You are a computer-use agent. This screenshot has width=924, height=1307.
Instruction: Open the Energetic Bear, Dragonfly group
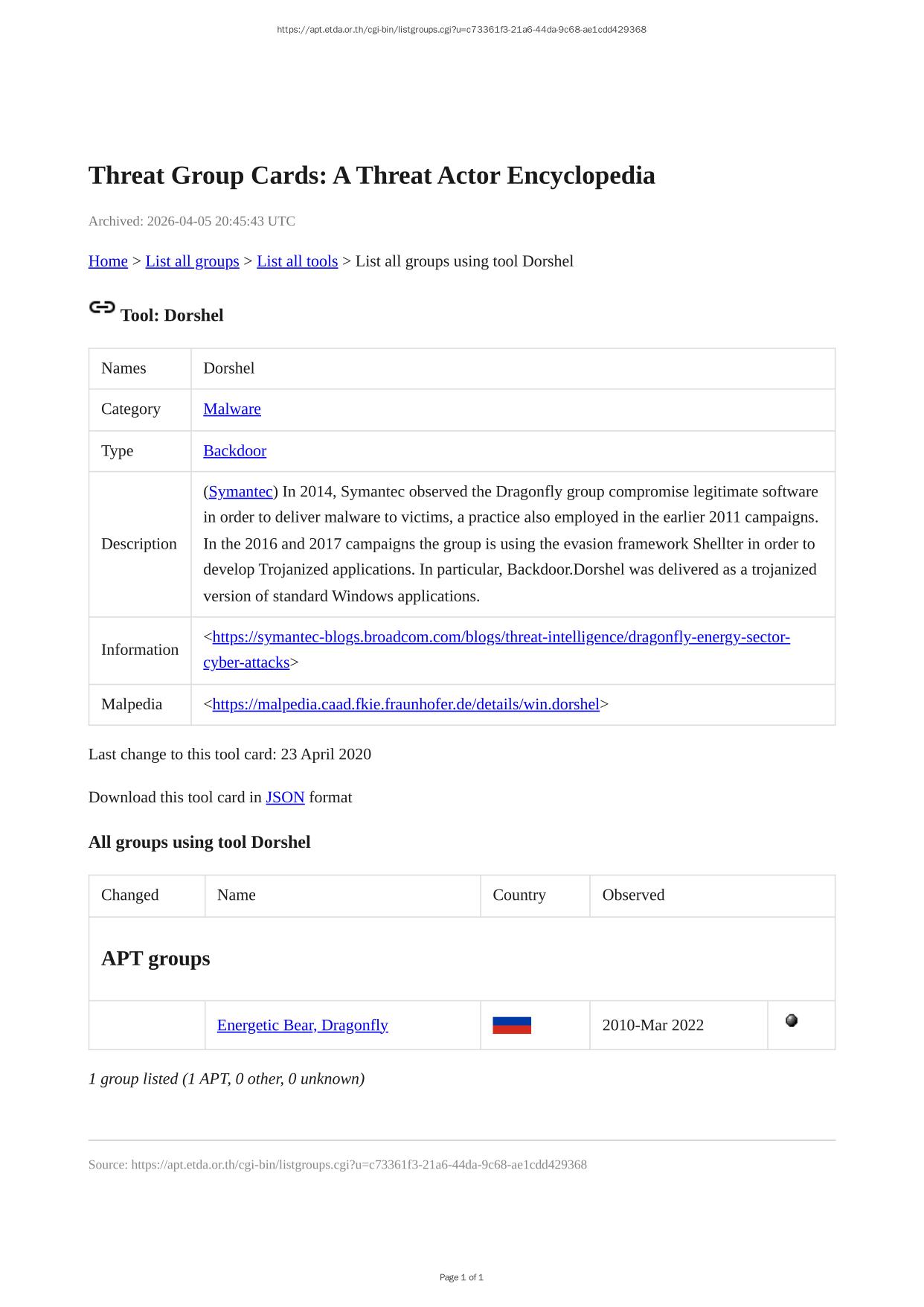pyautogui.click(x=302, y=1026)
